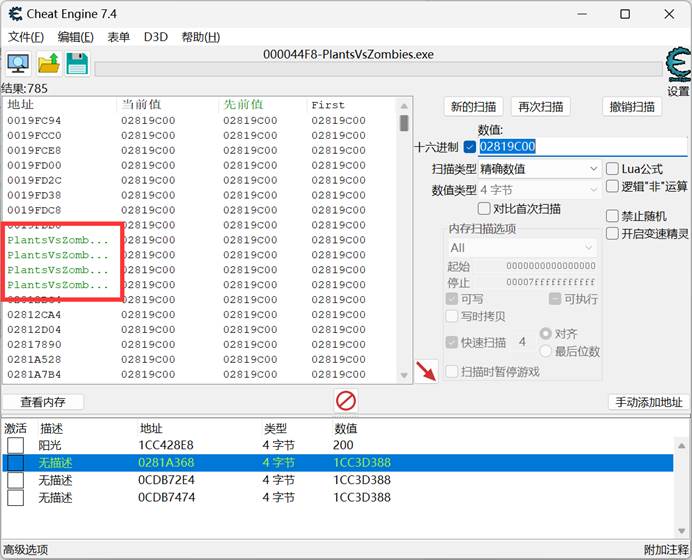Click the 描述 column header in address table
This screenshot has height=560, width=692.
tap(51, 428)
